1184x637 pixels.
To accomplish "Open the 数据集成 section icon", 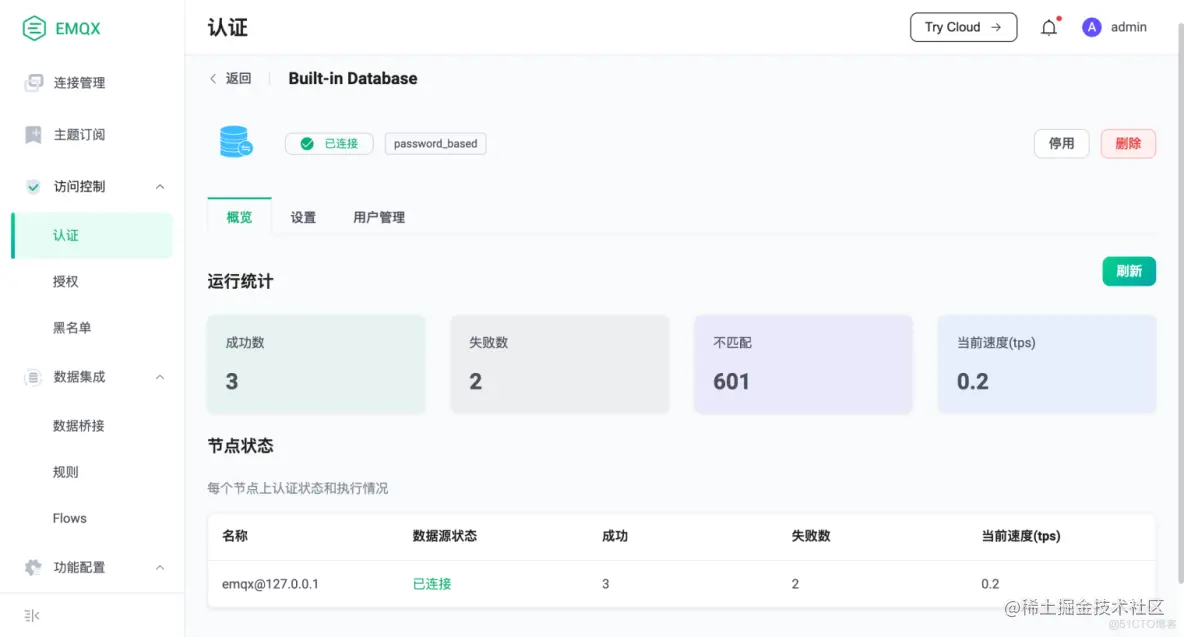I will pyautogui.click(x=31, y=377).
